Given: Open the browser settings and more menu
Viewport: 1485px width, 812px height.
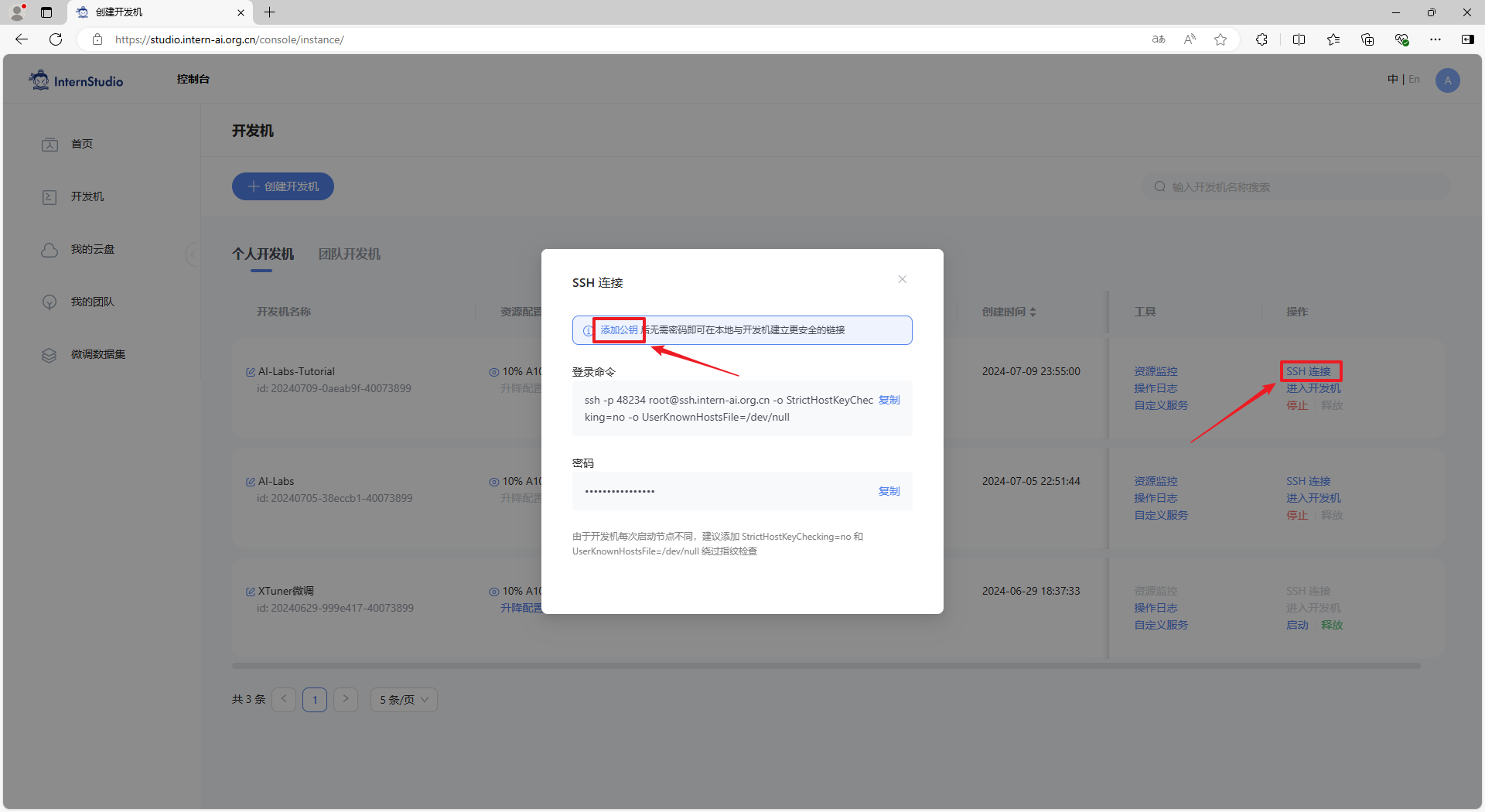Looking at the screenshot, I should pos(1435,39).
